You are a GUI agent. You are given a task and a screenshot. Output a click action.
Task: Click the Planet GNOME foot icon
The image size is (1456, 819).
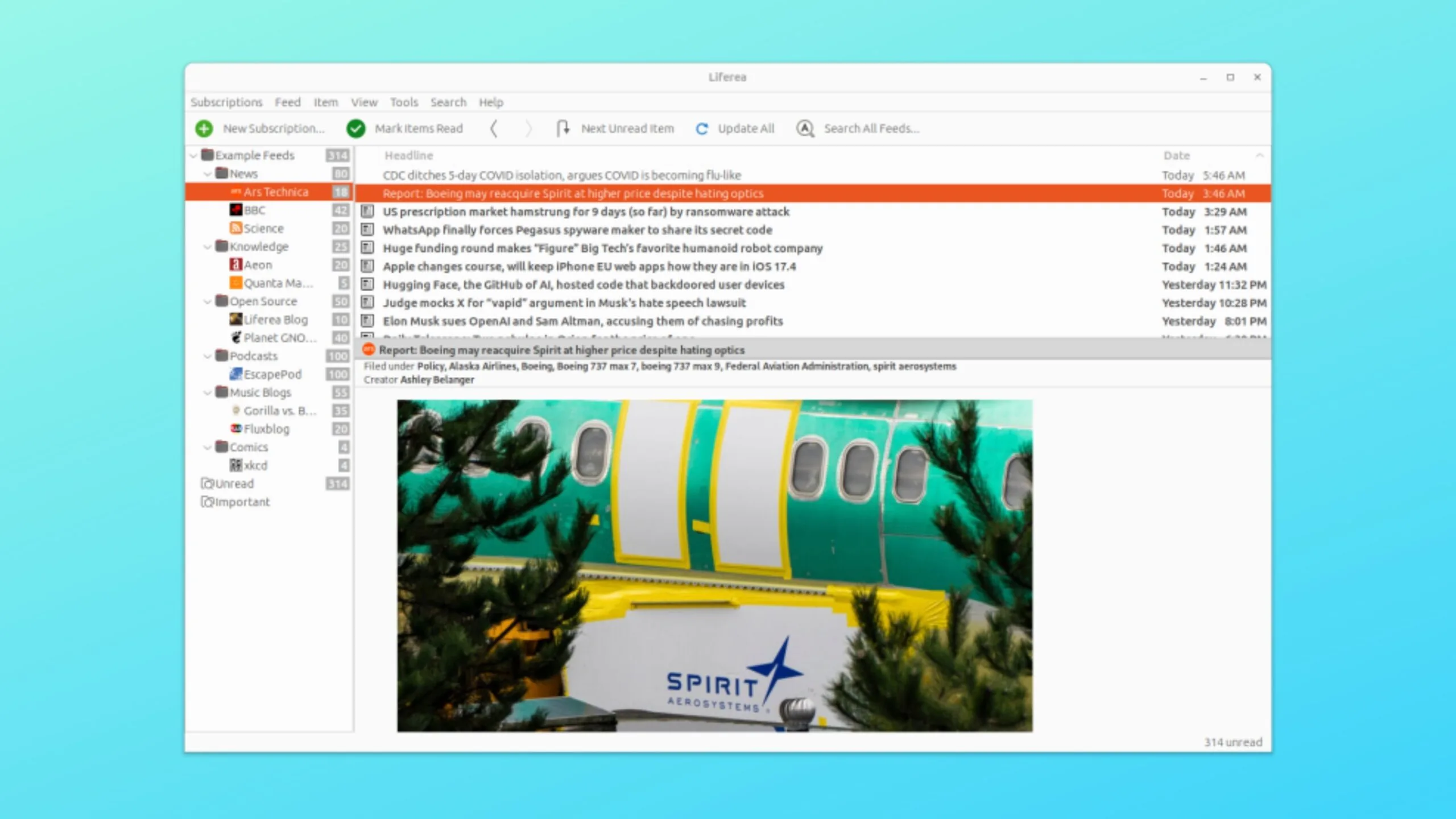point(236,337)
